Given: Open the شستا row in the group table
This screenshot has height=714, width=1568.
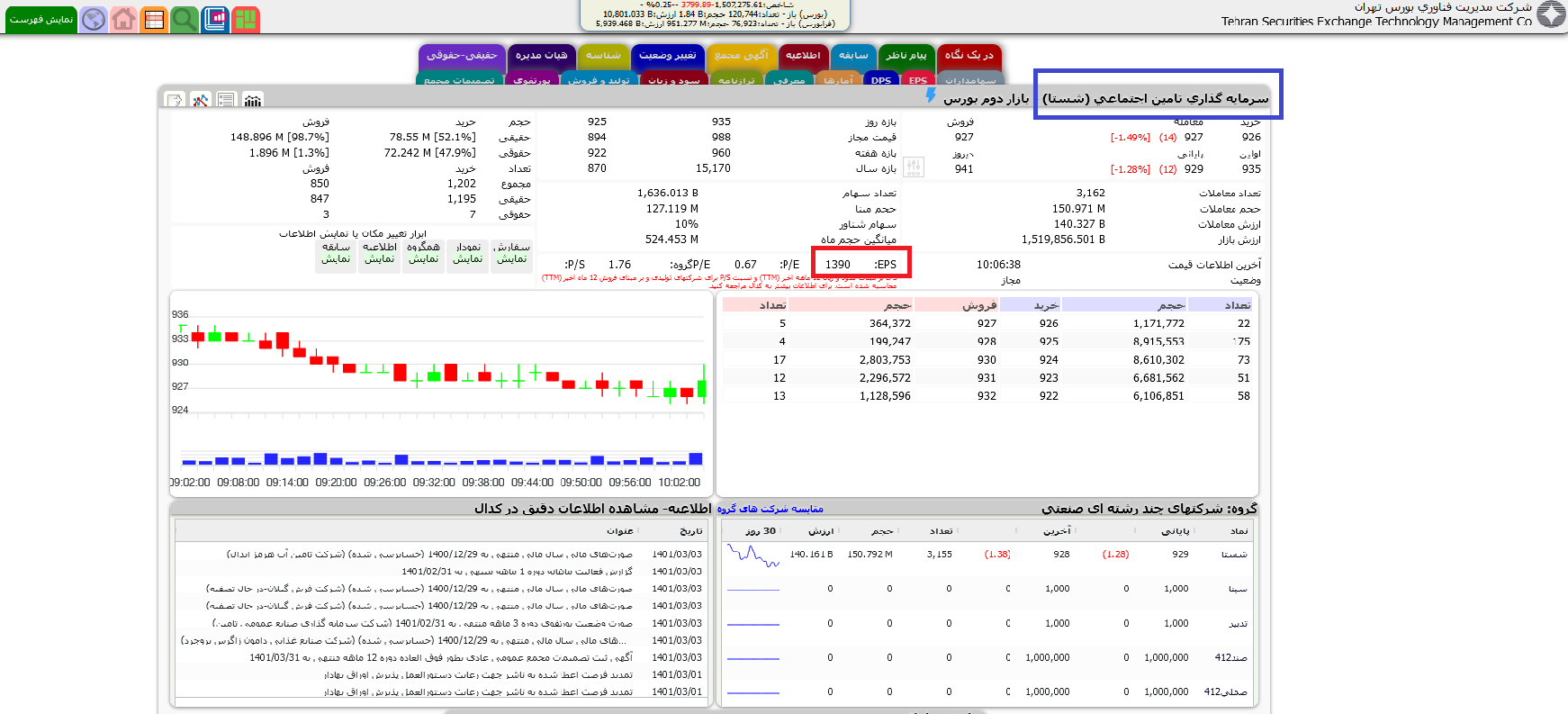Looking at the screenshot, I should [x=987, y=555].
